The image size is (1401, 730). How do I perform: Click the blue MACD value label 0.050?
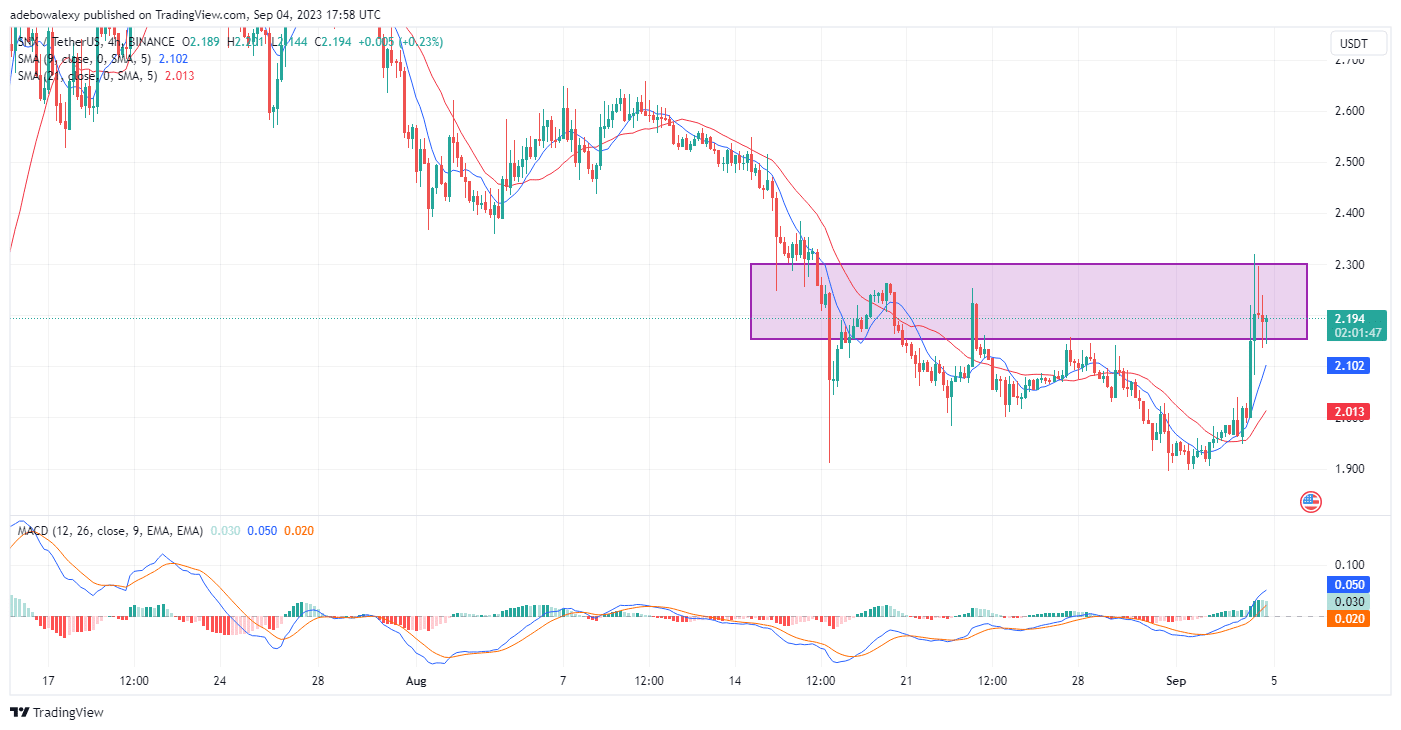[x=1347, y=585]
